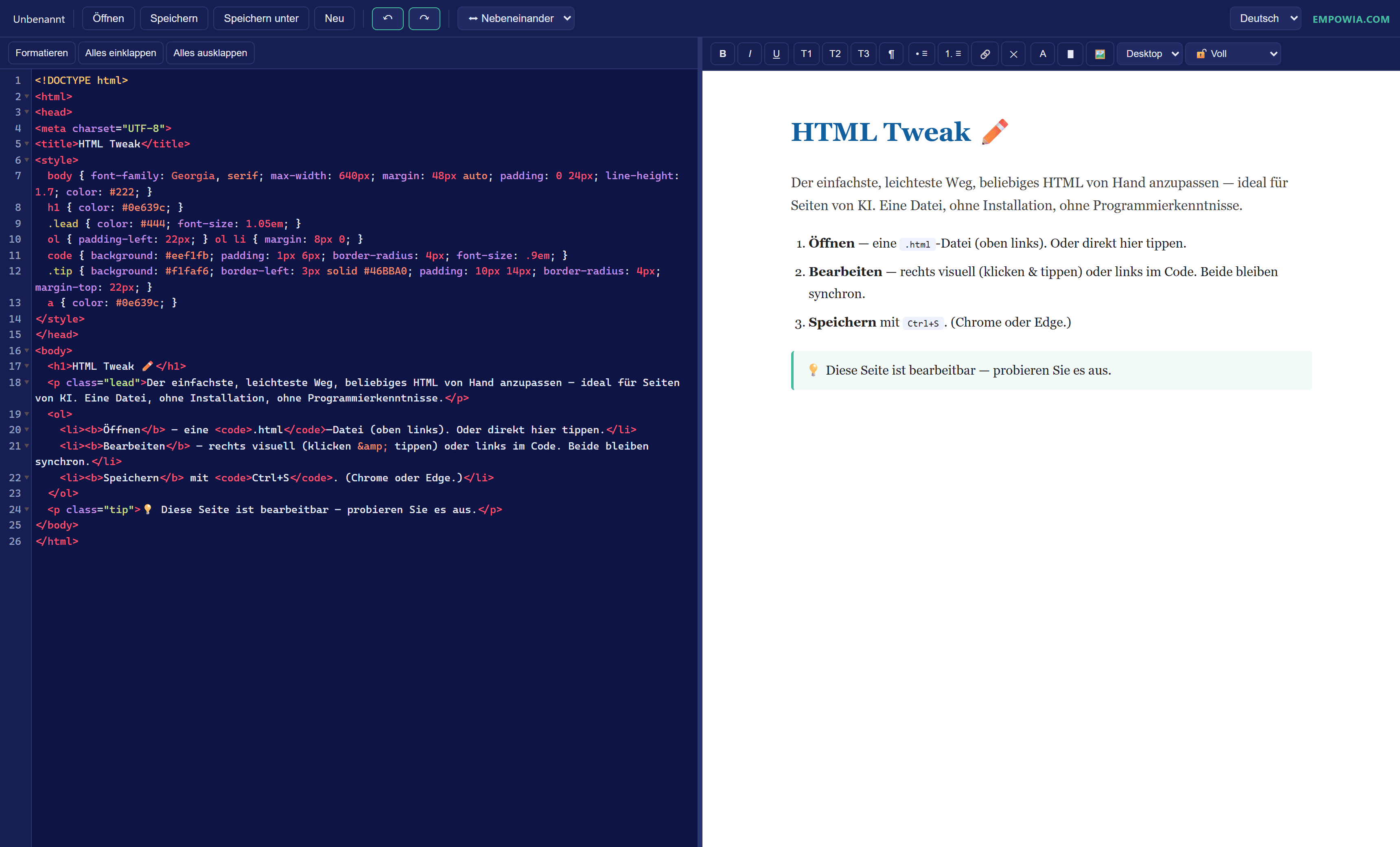Click the HTML Tweak heading in preview
Screen dimensions: 1400x847
[880, 132]
